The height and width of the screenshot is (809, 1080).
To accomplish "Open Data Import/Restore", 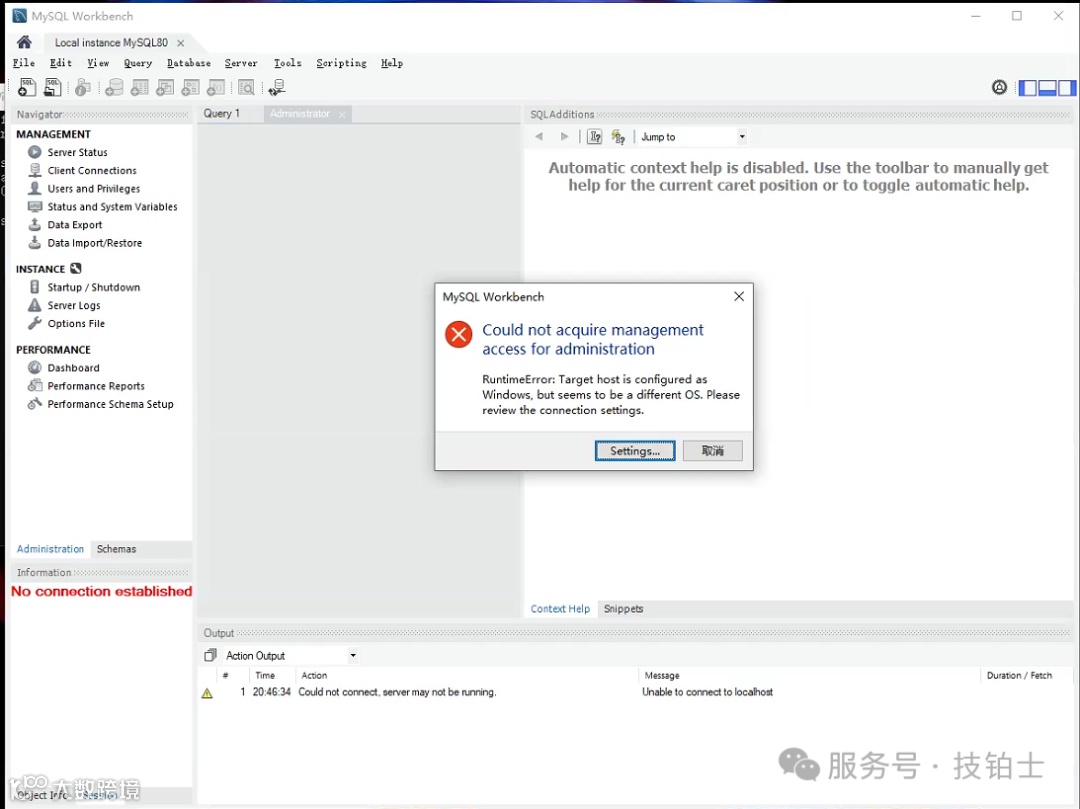I will pos(94,243).
